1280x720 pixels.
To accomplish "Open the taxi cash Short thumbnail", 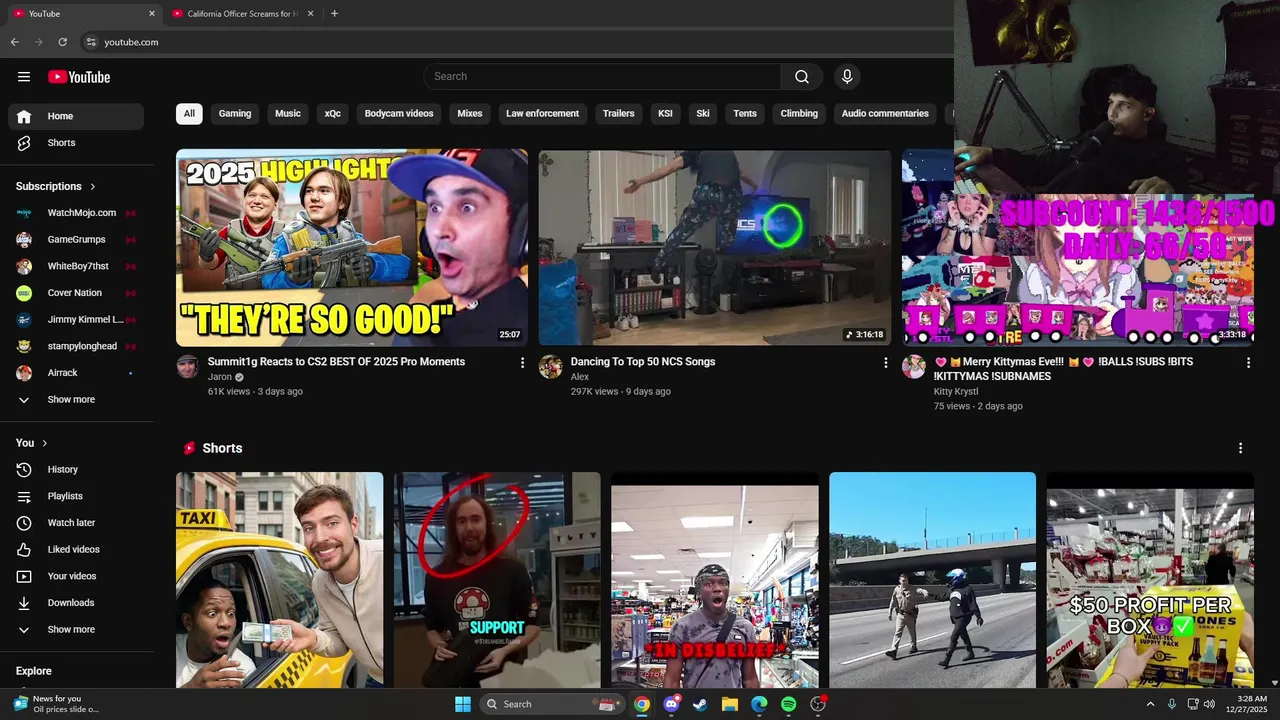I will (279, 580).
